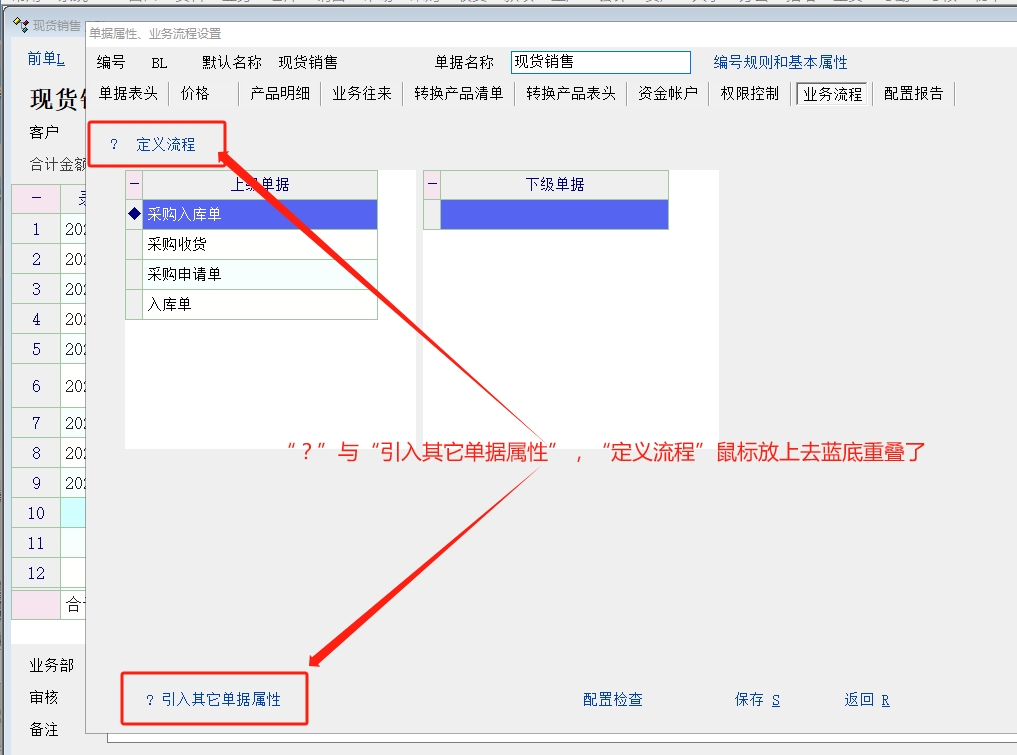
Task: Select the 采购收货 row in 上级单据
Action: click(x=260, y=245)
